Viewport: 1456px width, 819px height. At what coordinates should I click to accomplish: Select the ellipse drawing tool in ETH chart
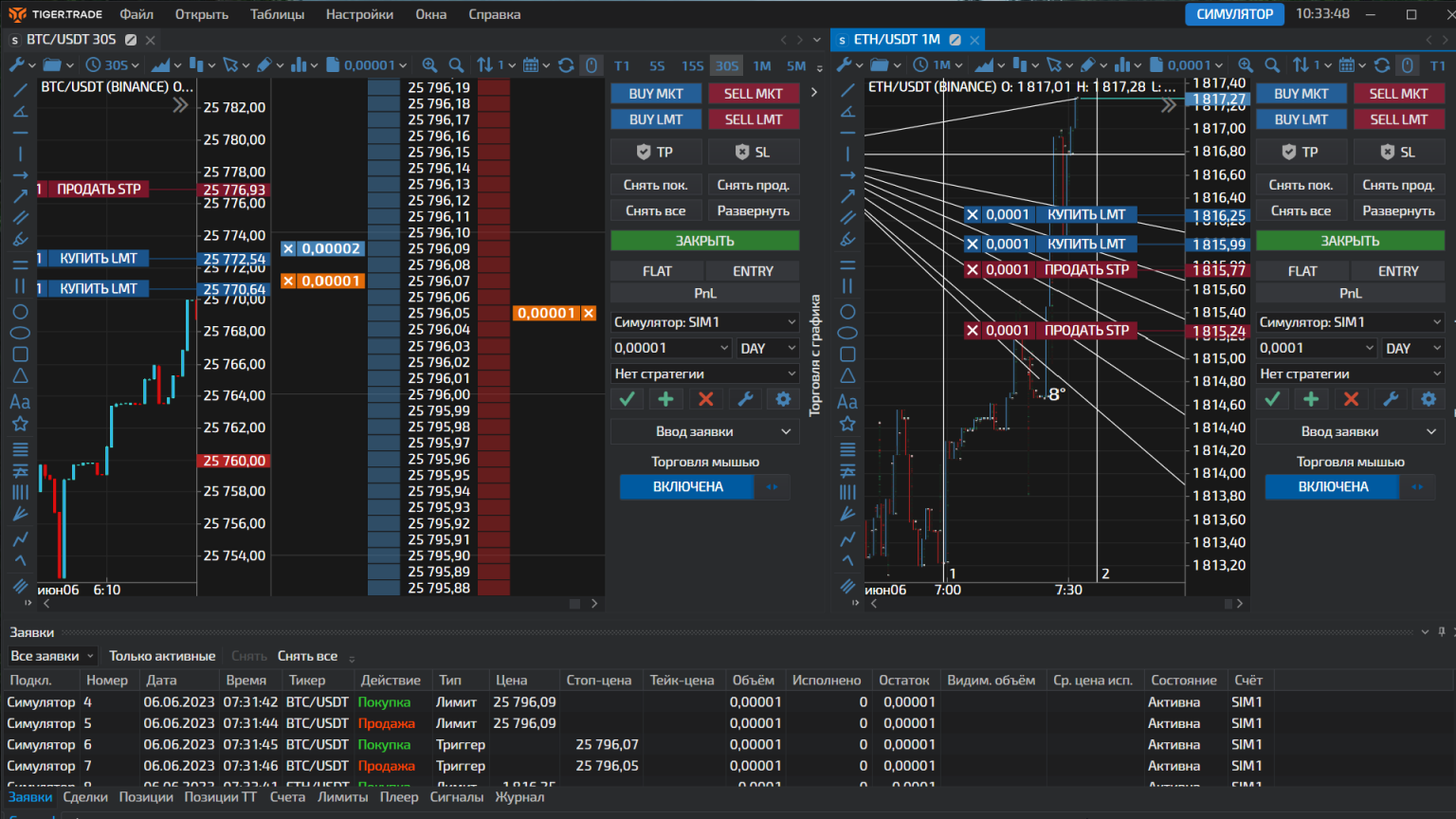[x=847, y=333]
